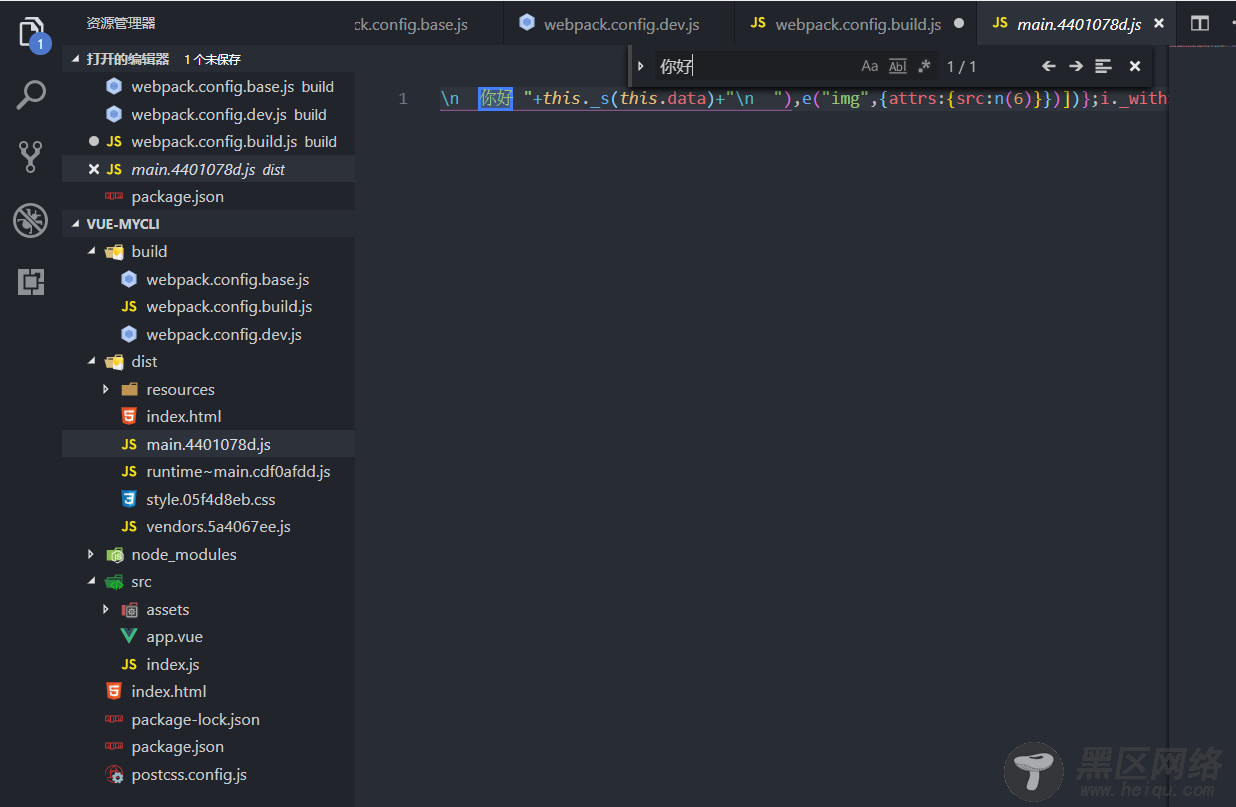Click HTML5 icon beside dist index.html

point(129,416)
